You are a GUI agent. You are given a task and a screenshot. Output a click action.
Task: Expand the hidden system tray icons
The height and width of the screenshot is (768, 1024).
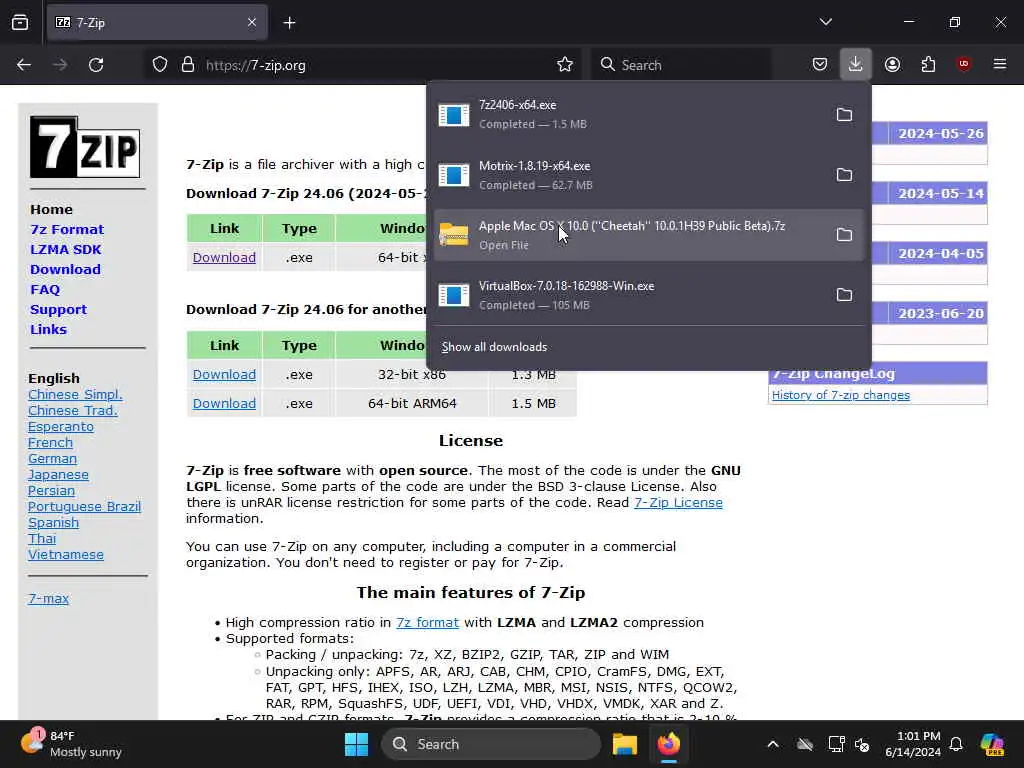[773, 744]
